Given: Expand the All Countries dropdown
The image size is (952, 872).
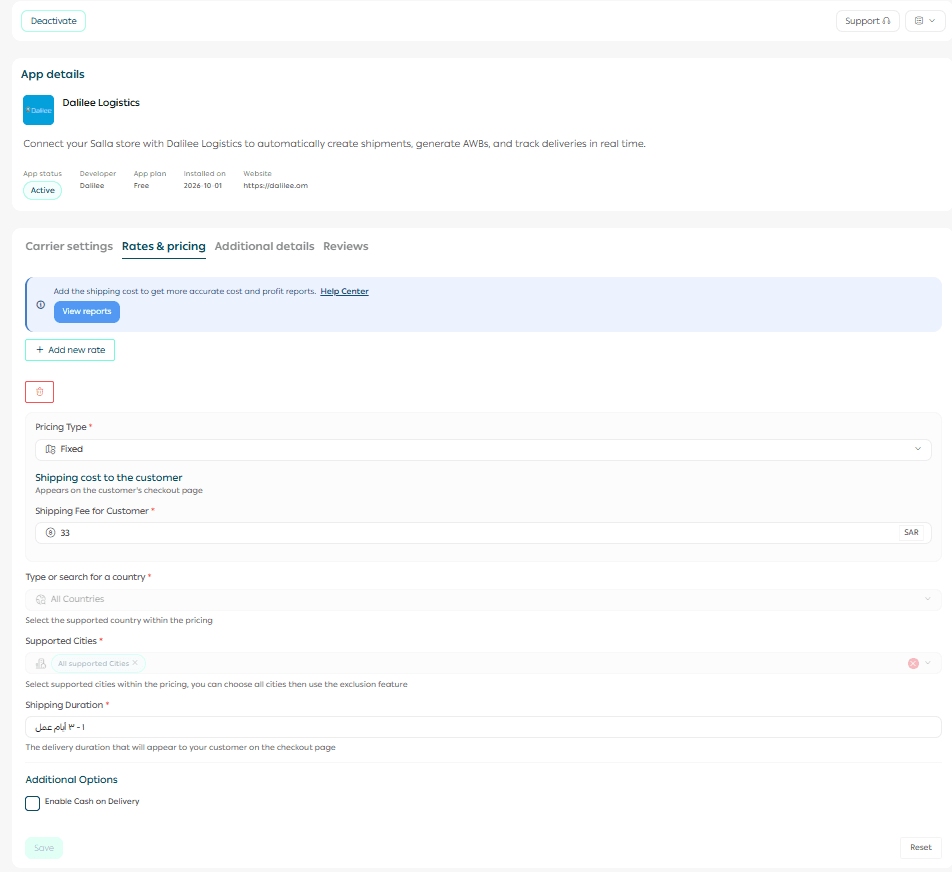Looking at the screenshot, I should pyautogui.click(x=483, y=599).
